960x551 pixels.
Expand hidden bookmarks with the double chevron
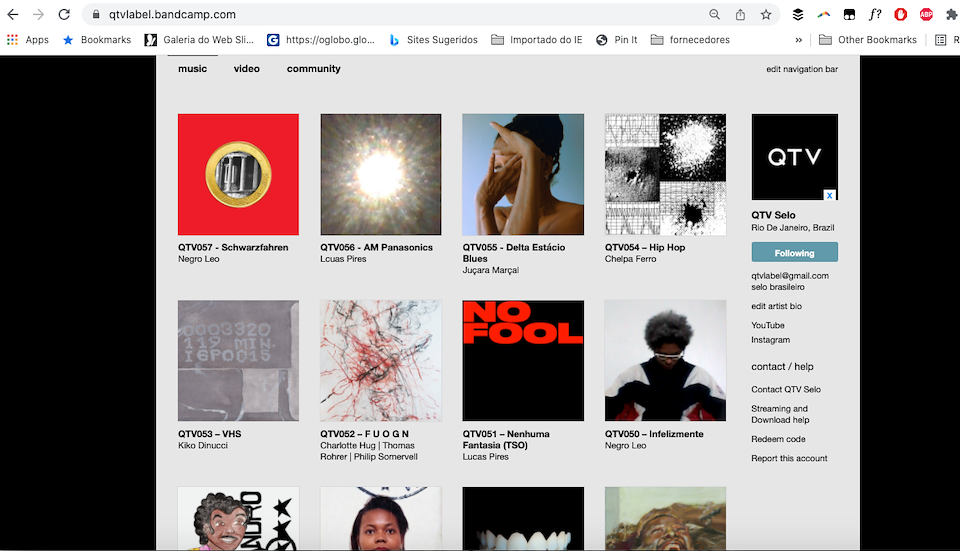pos(798,40)
